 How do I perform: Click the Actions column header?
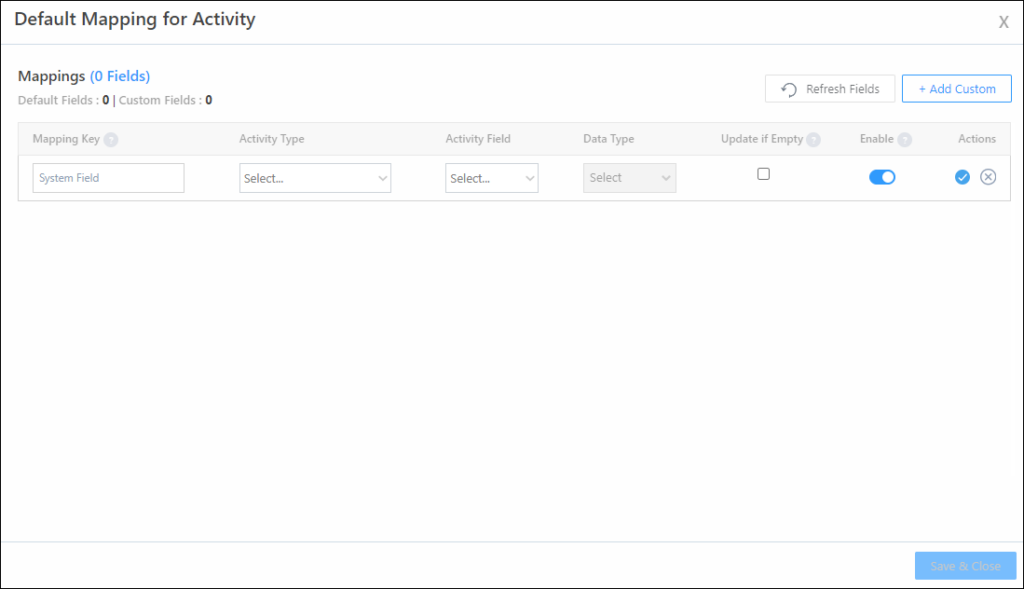[x=977, y=139]
